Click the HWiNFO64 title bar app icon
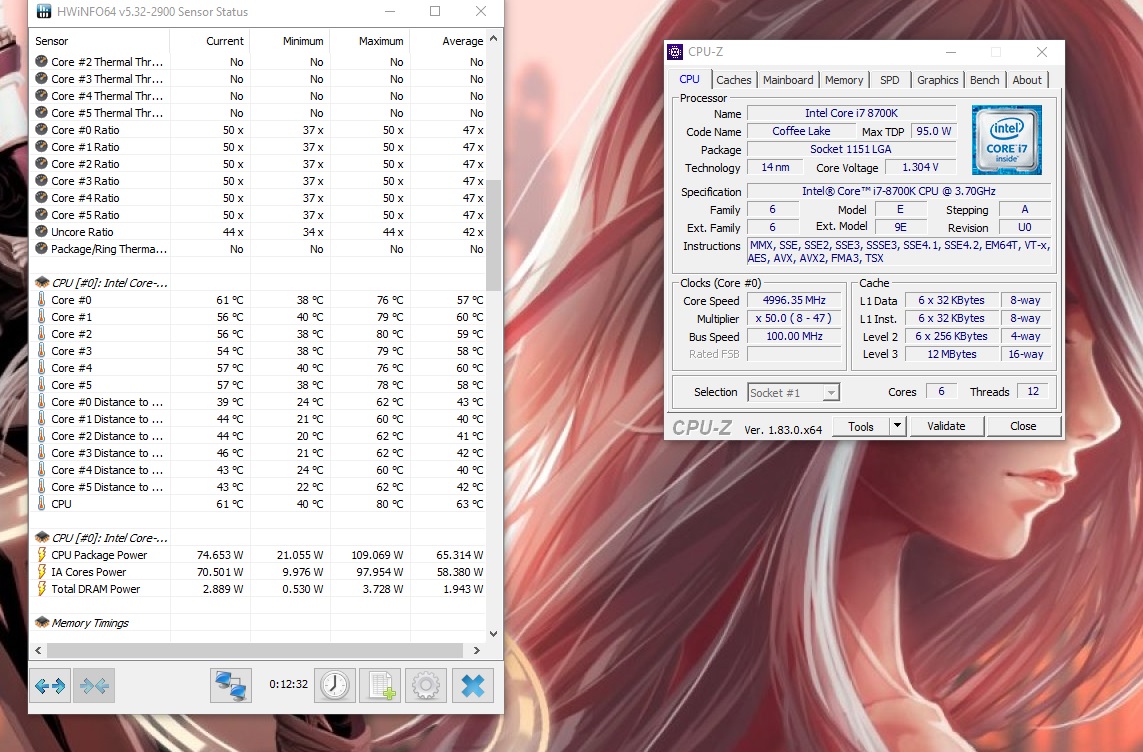1143x752 pixels. point(44,12)
